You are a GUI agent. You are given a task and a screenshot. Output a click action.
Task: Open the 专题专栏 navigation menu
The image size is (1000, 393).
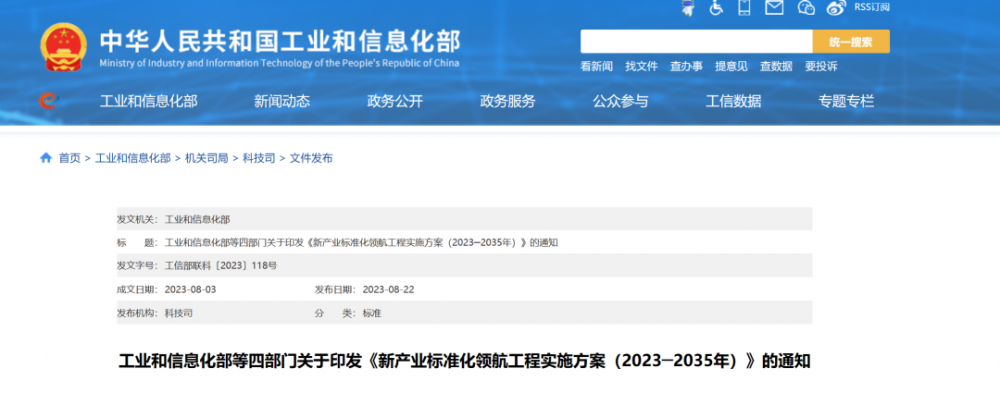tap(846, 101)
